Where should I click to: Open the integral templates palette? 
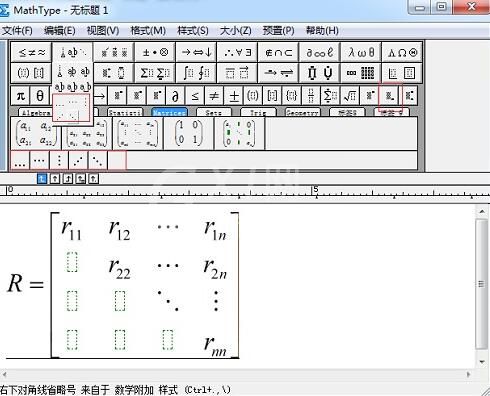[x=196, y=73]
